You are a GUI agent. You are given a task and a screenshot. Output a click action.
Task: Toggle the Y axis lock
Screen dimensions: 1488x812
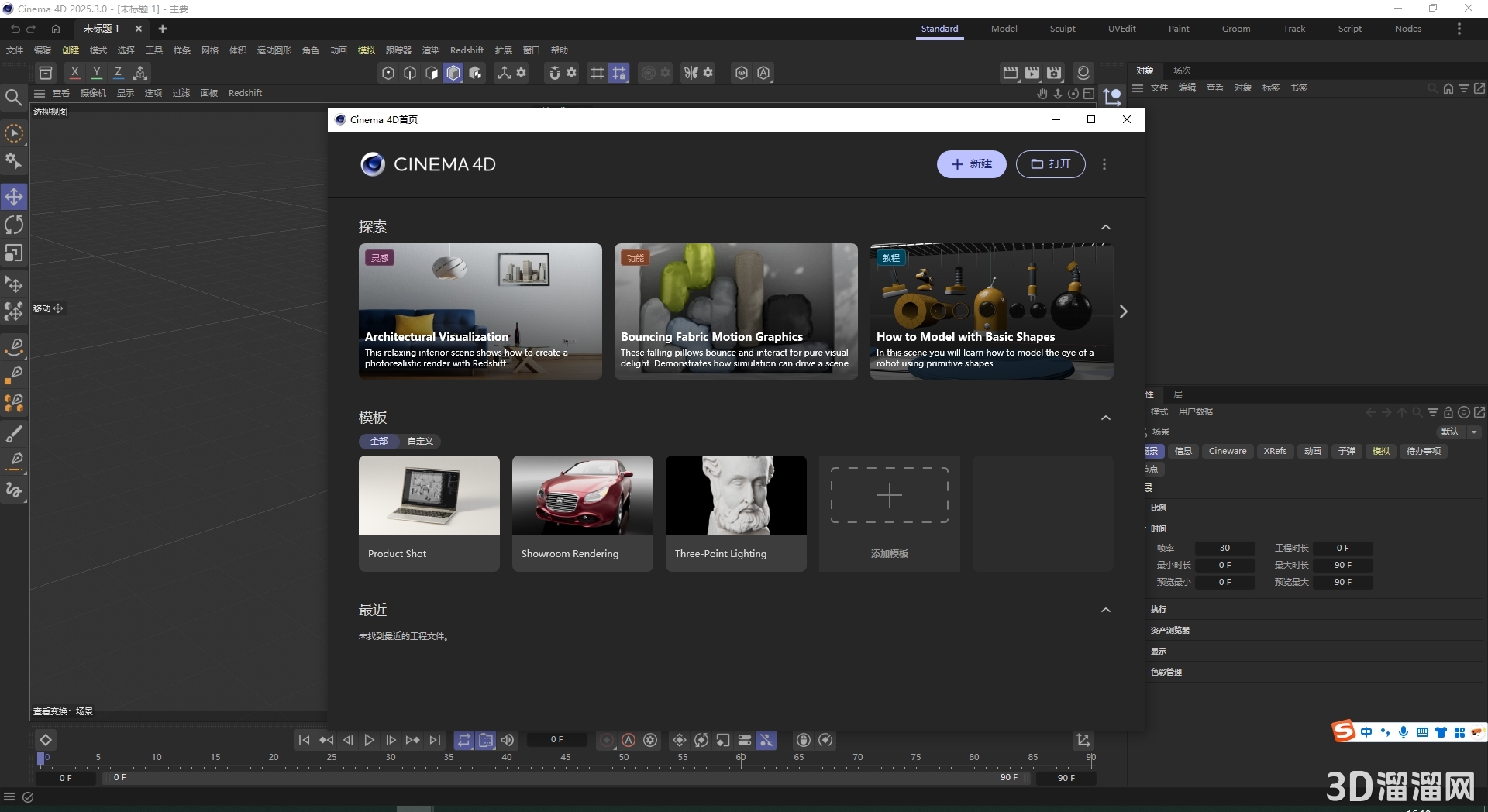pyautogui.click(x=96, y=73)
